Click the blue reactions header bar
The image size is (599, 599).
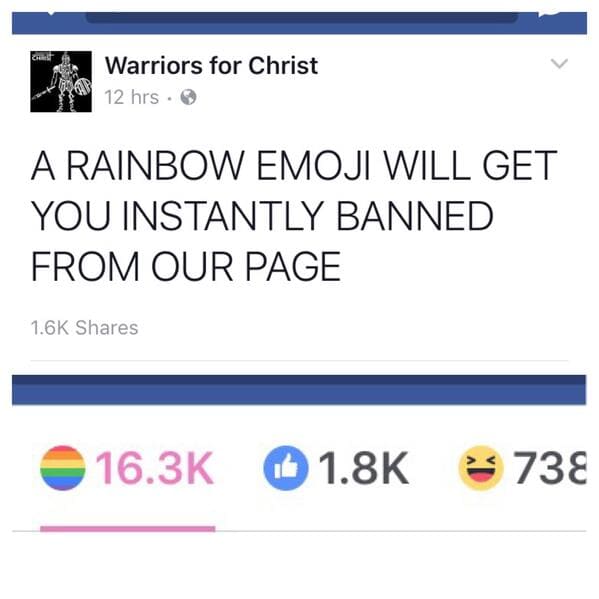point(299,390)
